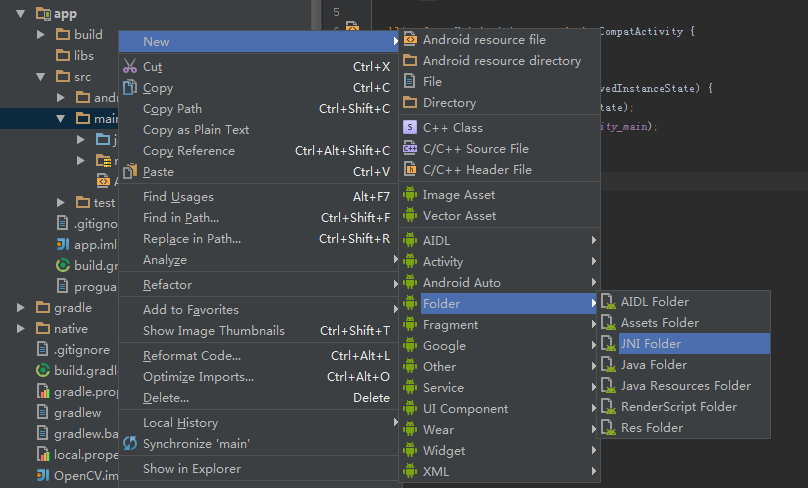The width and height of the screenshot is (808, 488).
Task: Select Show in Explorer
Action: click(191, 469)
